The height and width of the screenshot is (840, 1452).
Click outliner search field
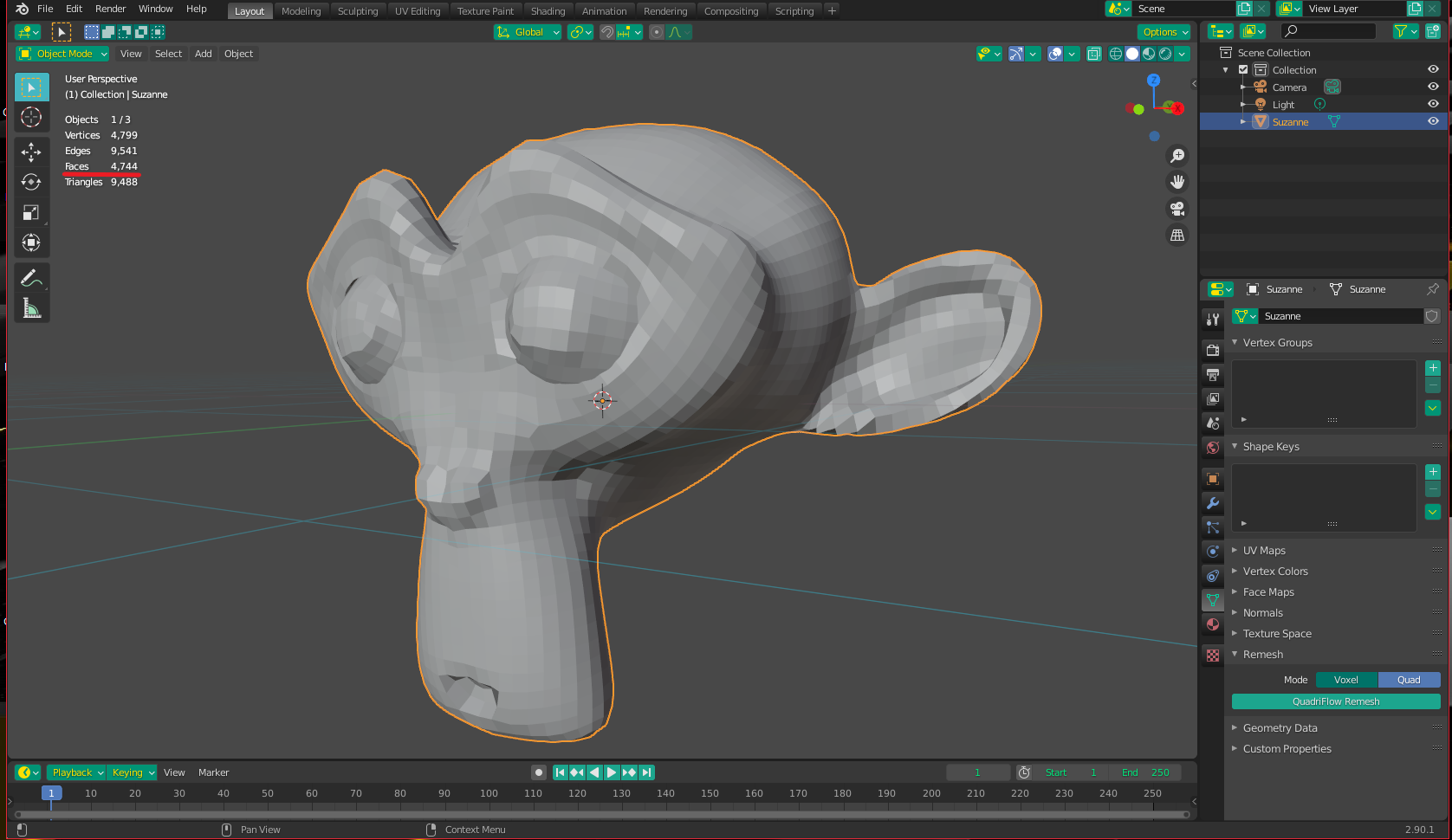point(1328,31)
